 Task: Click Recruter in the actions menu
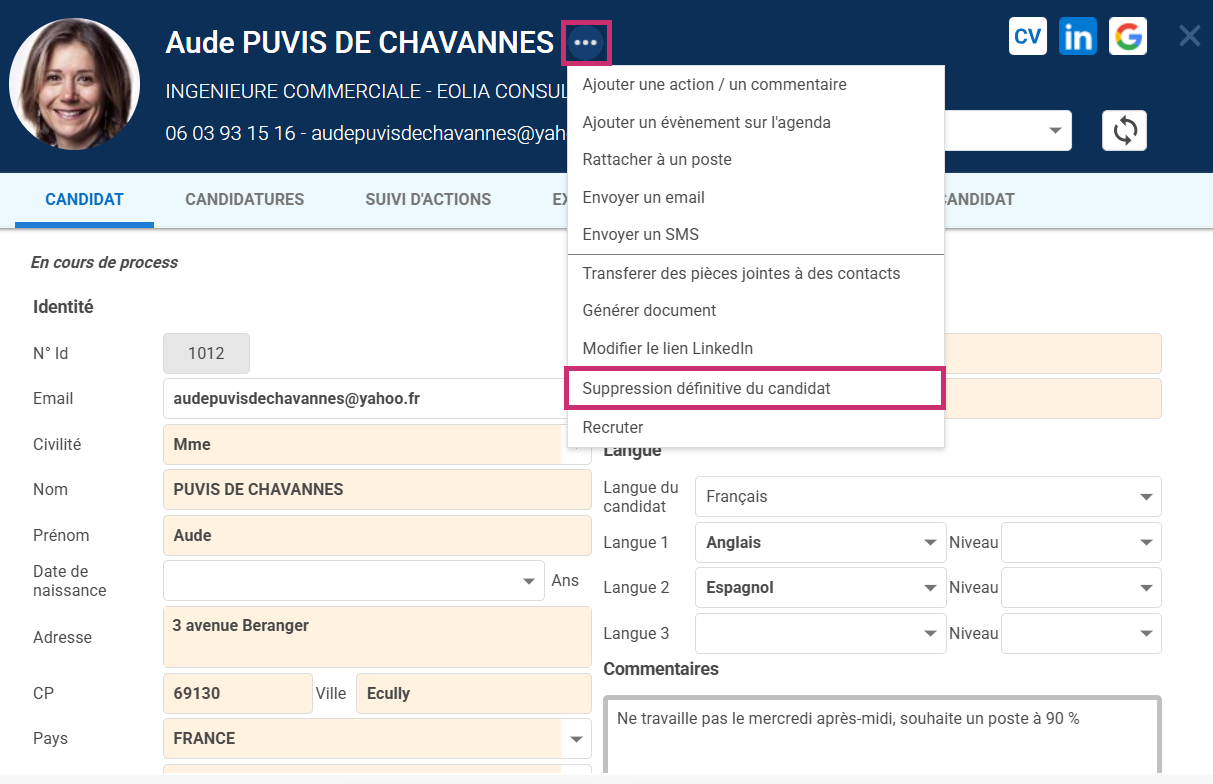pyautogui.click(x=612, y=427)
